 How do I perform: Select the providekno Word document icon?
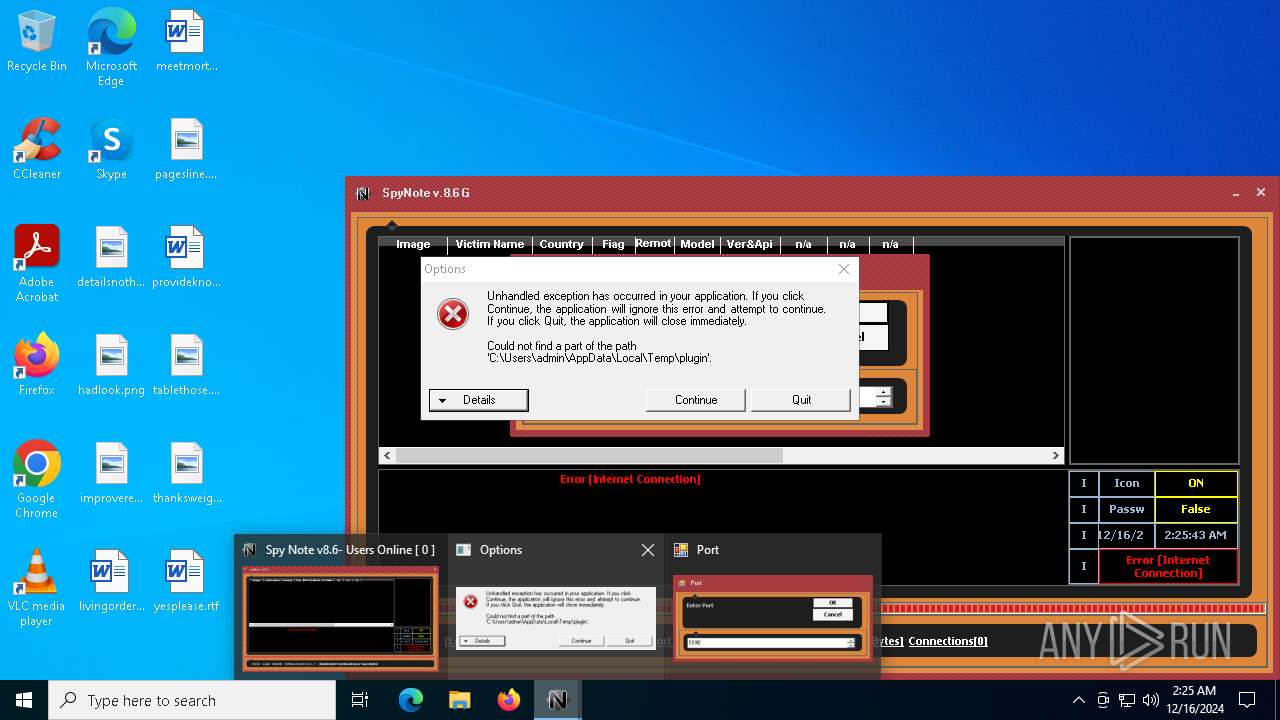(186, 258)
